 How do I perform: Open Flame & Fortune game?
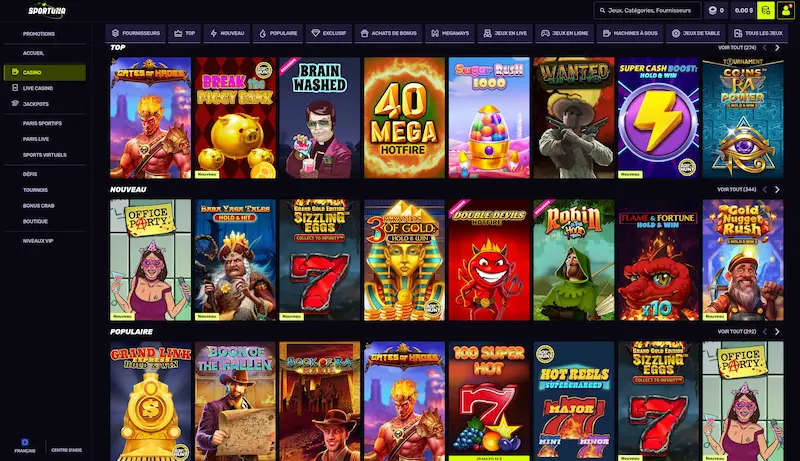tap(659, 260)
